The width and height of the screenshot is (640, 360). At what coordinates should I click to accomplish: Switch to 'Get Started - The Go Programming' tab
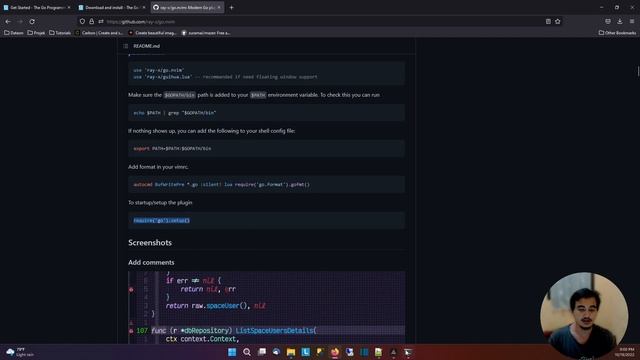pyautogui.click(x=37, y=7)
